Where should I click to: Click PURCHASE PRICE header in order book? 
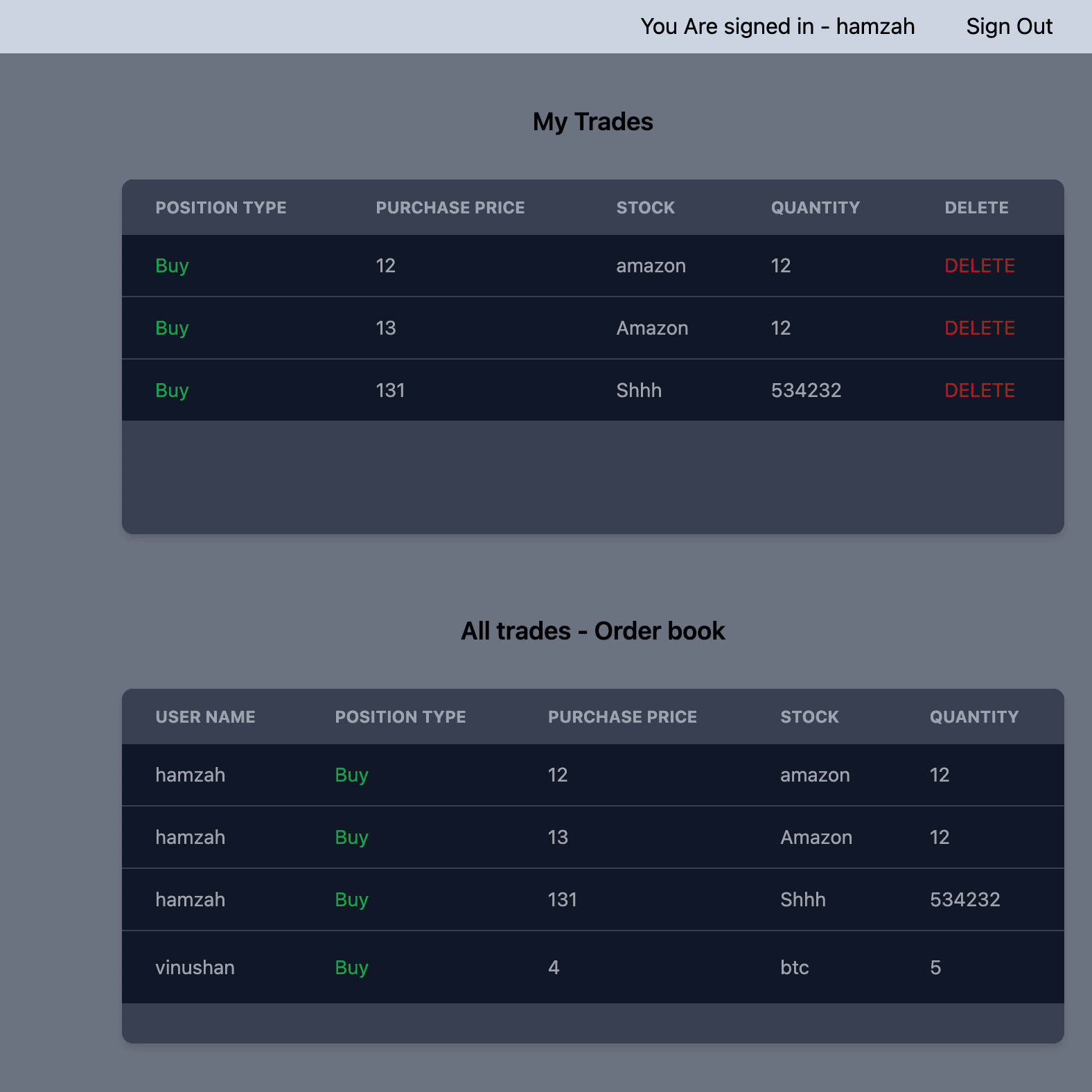[622, 717]
